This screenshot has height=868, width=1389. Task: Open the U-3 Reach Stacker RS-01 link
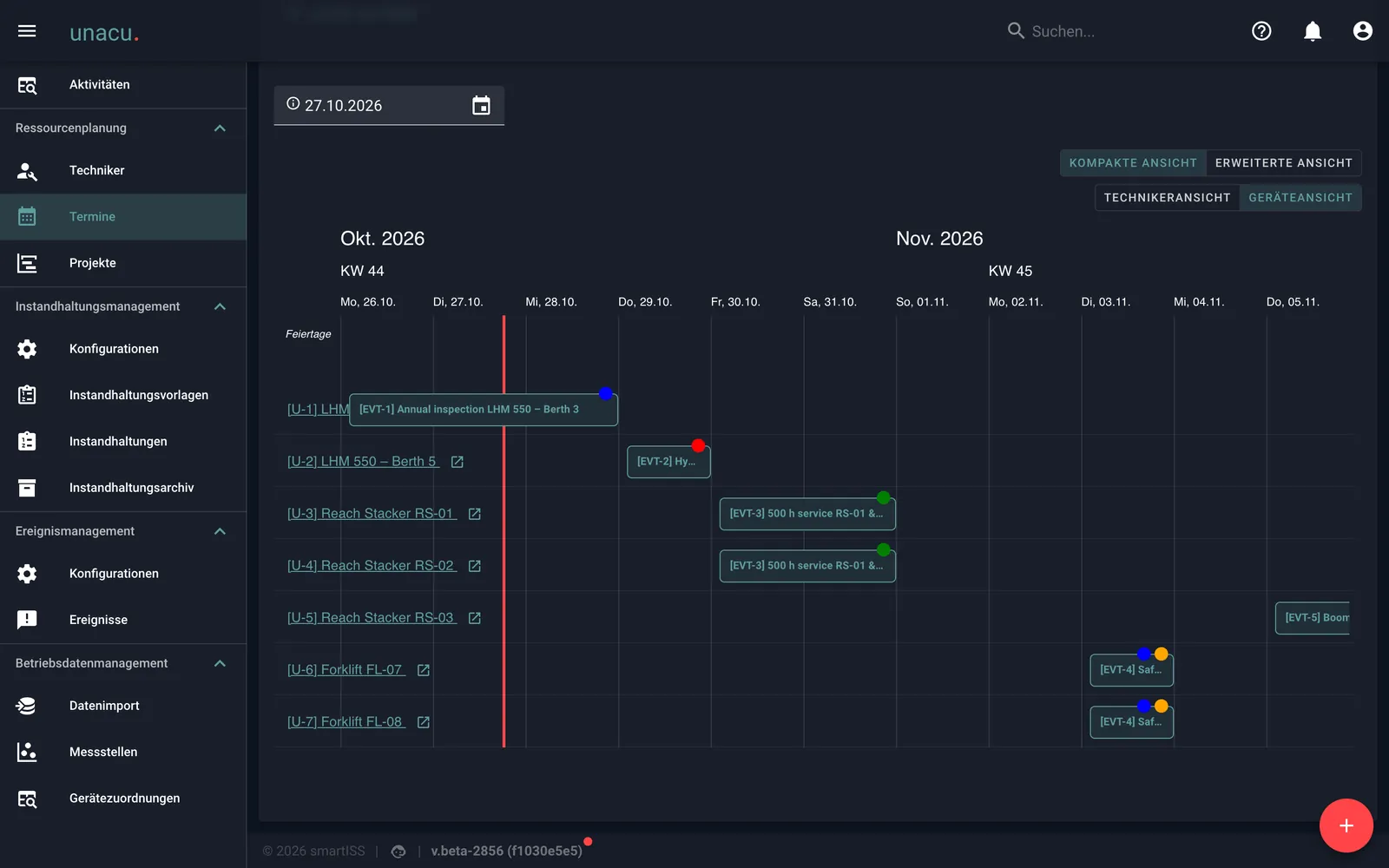click(x=372, y=514)
